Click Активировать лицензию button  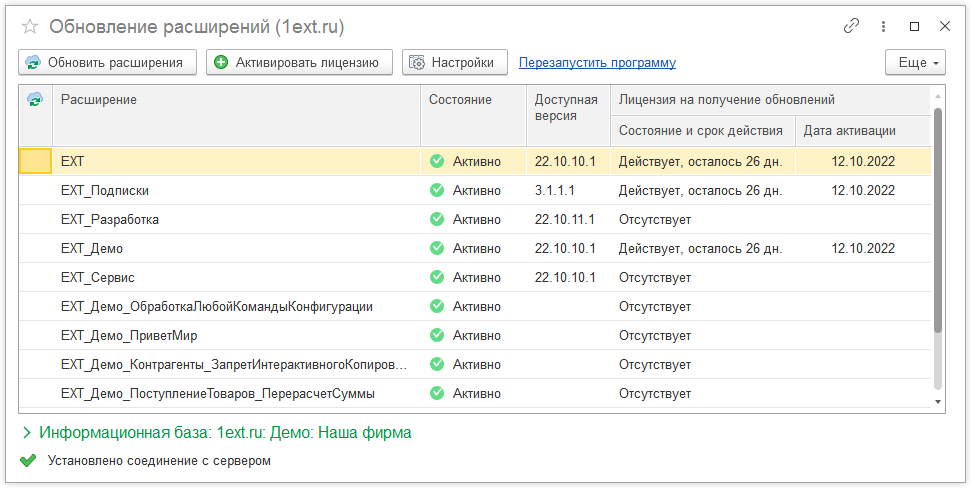[299, 62]
